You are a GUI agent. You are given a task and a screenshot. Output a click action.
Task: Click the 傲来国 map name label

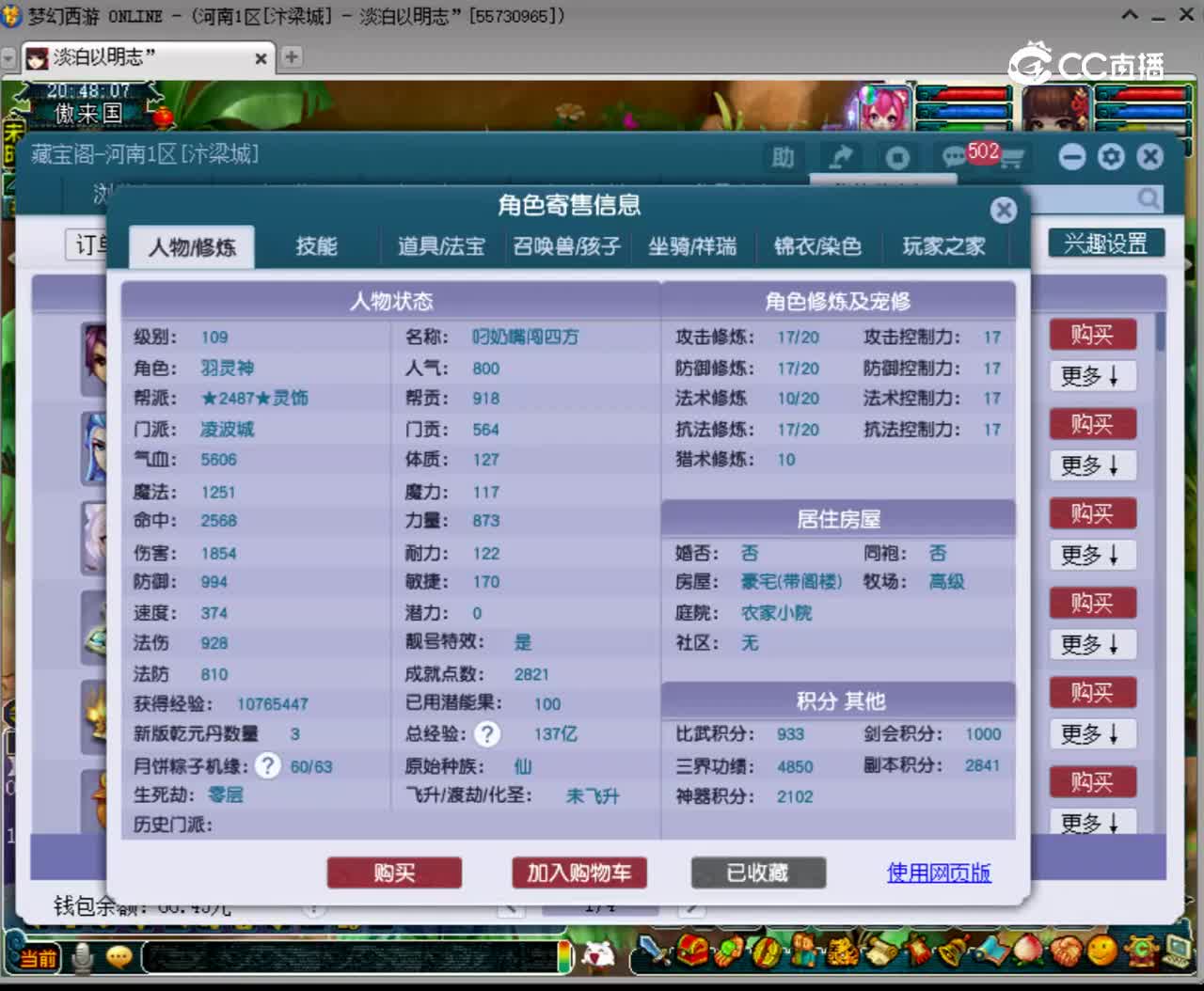pyautogui.click(x=87, y=114)
